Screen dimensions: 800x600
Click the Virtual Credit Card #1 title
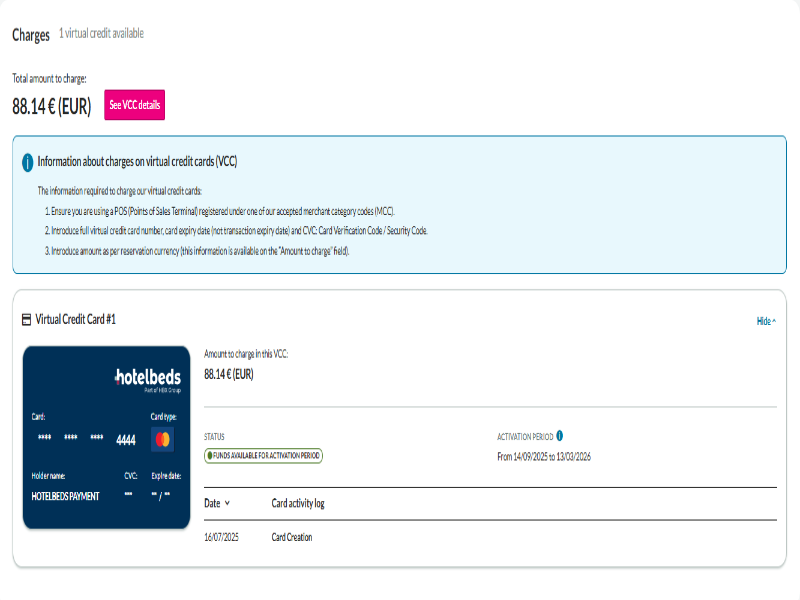(76, 320)
